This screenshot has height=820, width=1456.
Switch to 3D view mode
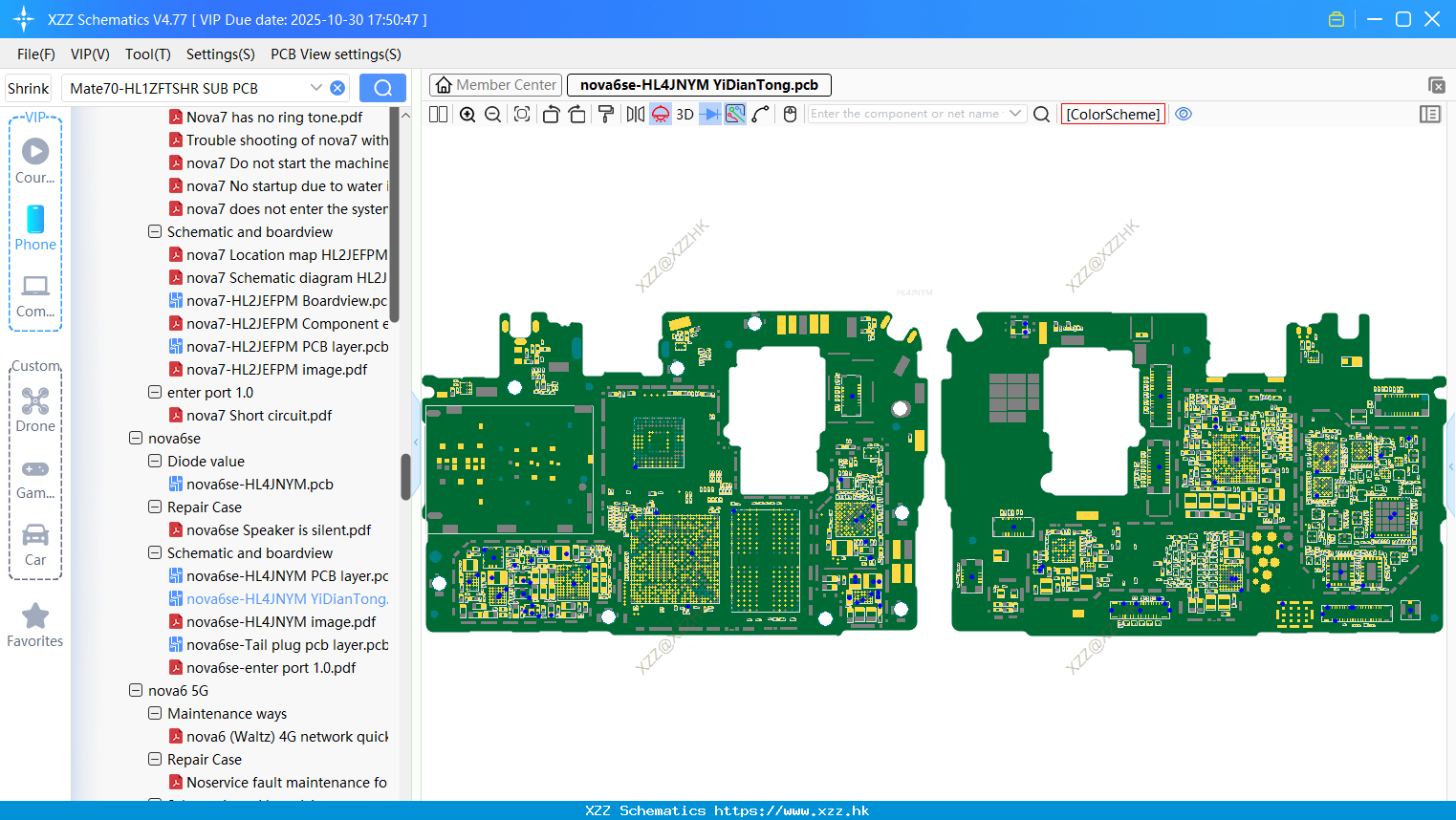[685, 114]
